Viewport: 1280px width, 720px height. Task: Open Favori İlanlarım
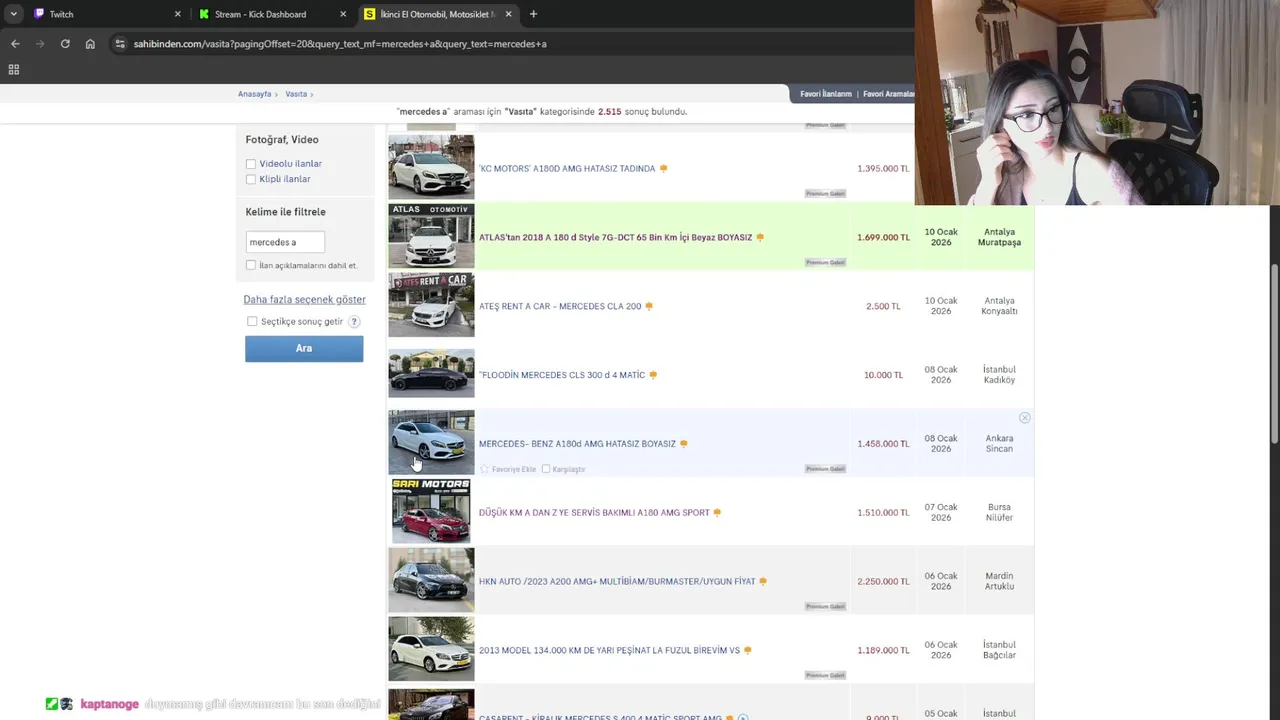[826, 94]
